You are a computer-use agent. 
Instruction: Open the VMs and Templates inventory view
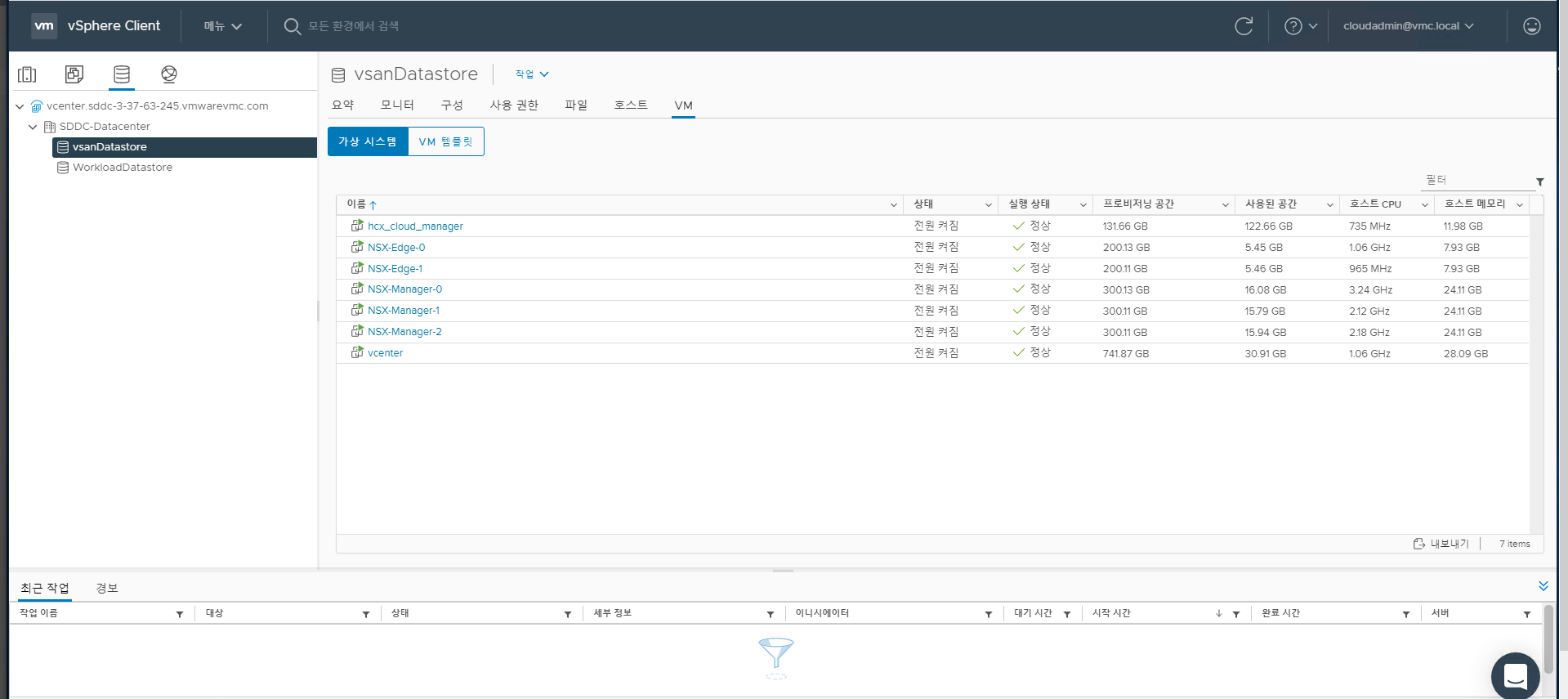pos(74,74)
